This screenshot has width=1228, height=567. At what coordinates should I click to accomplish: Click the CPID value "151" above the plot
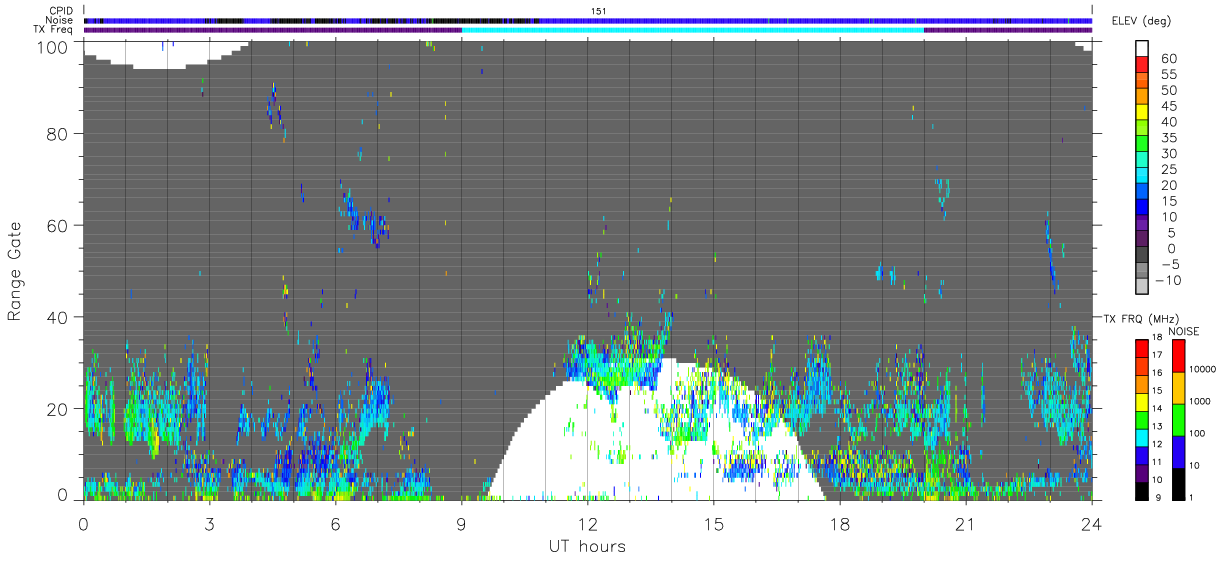tap(598, 11)
